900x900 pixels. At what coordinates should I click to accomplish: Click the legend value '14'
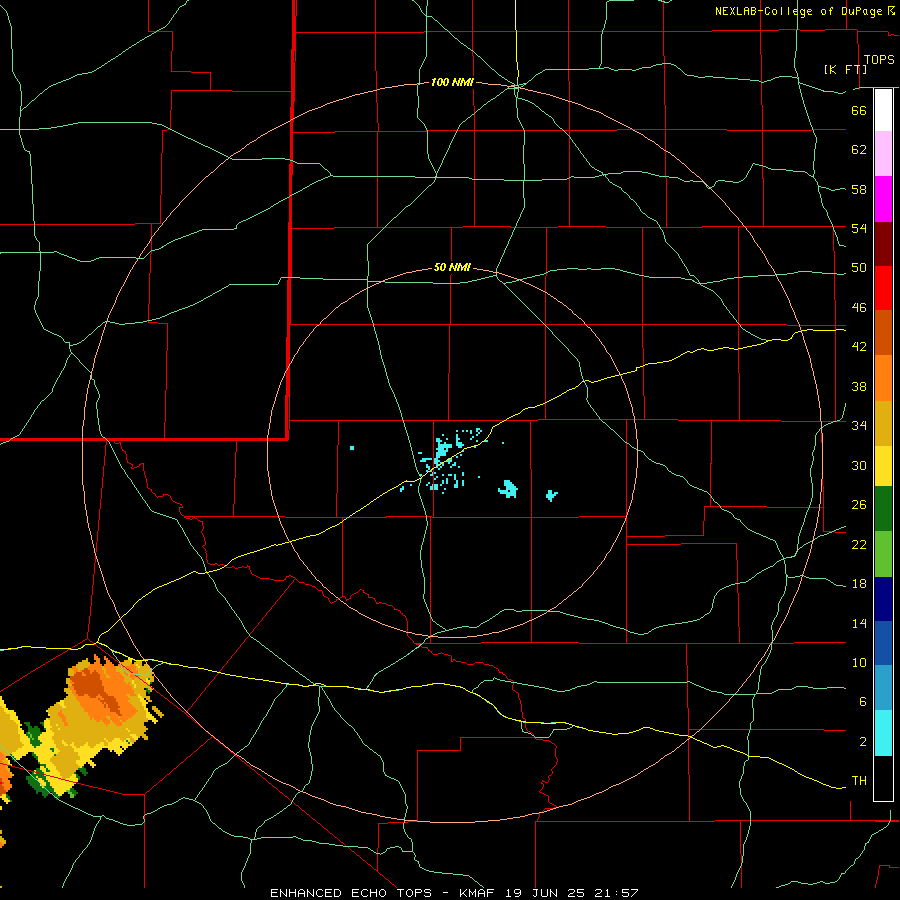pyautogui.click(x=859, y=623)
